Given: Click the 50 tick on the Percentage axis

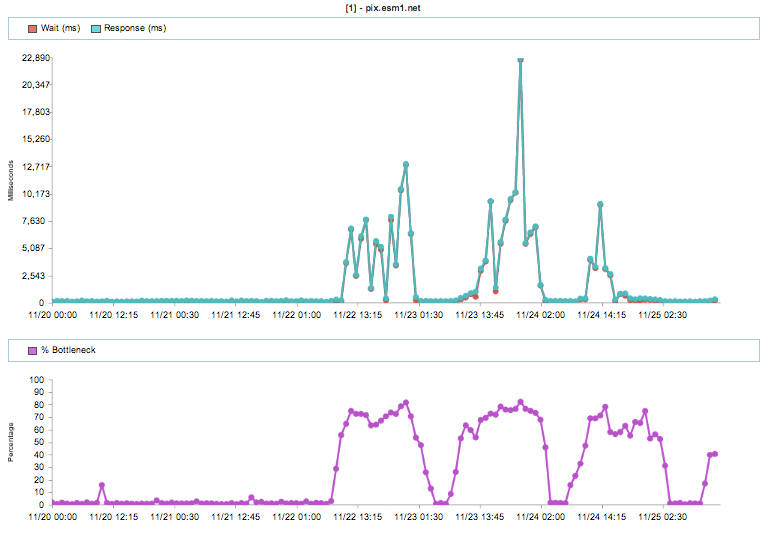Looking at the screenshot, I should [39, 442].
